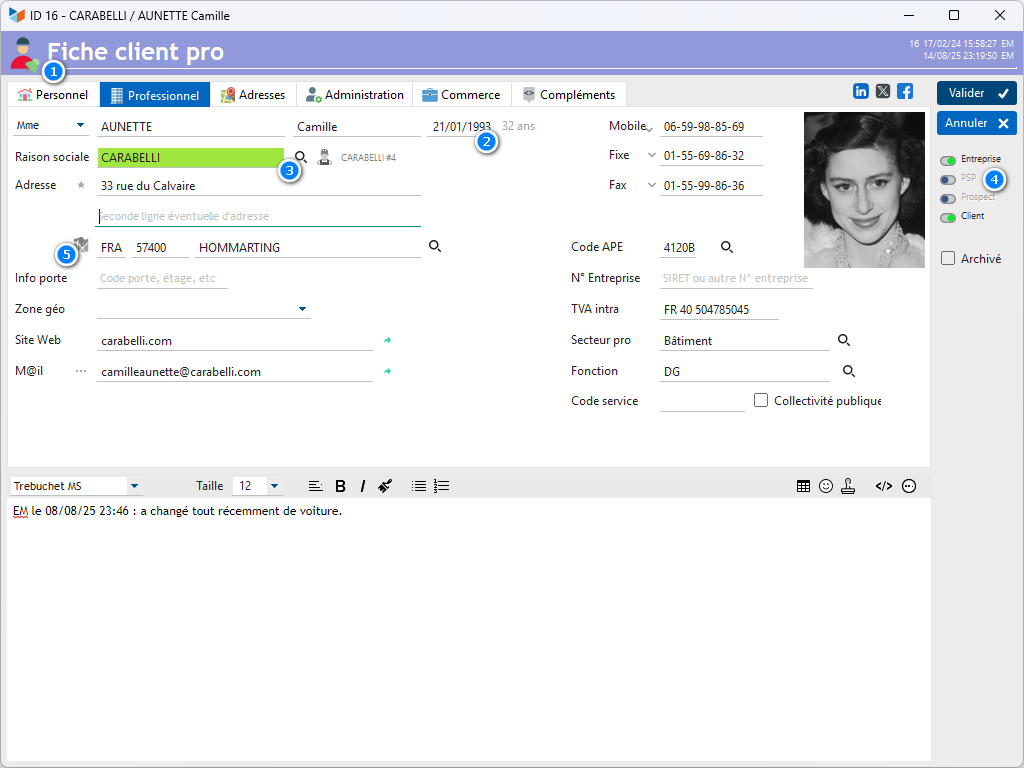Open HTML source code view icon

884,486
